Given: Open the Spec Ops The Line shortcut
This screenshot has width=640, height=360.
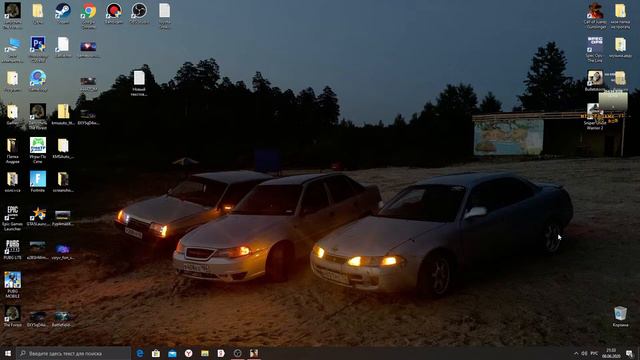Looking at the screenshot, I should point(595,49).
